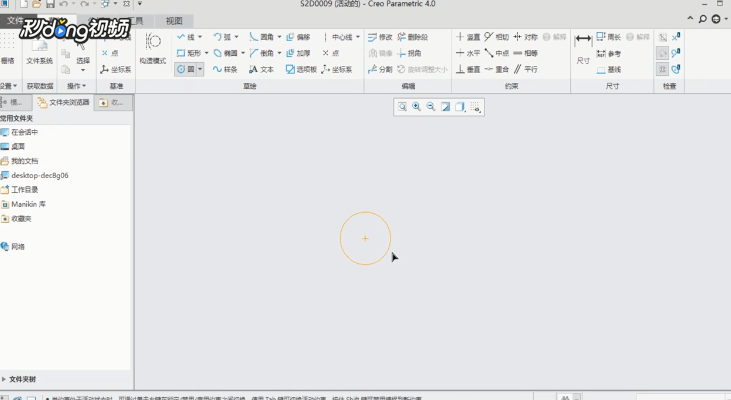Select the 圆 (Circle) sketch tool

point(186,69)
